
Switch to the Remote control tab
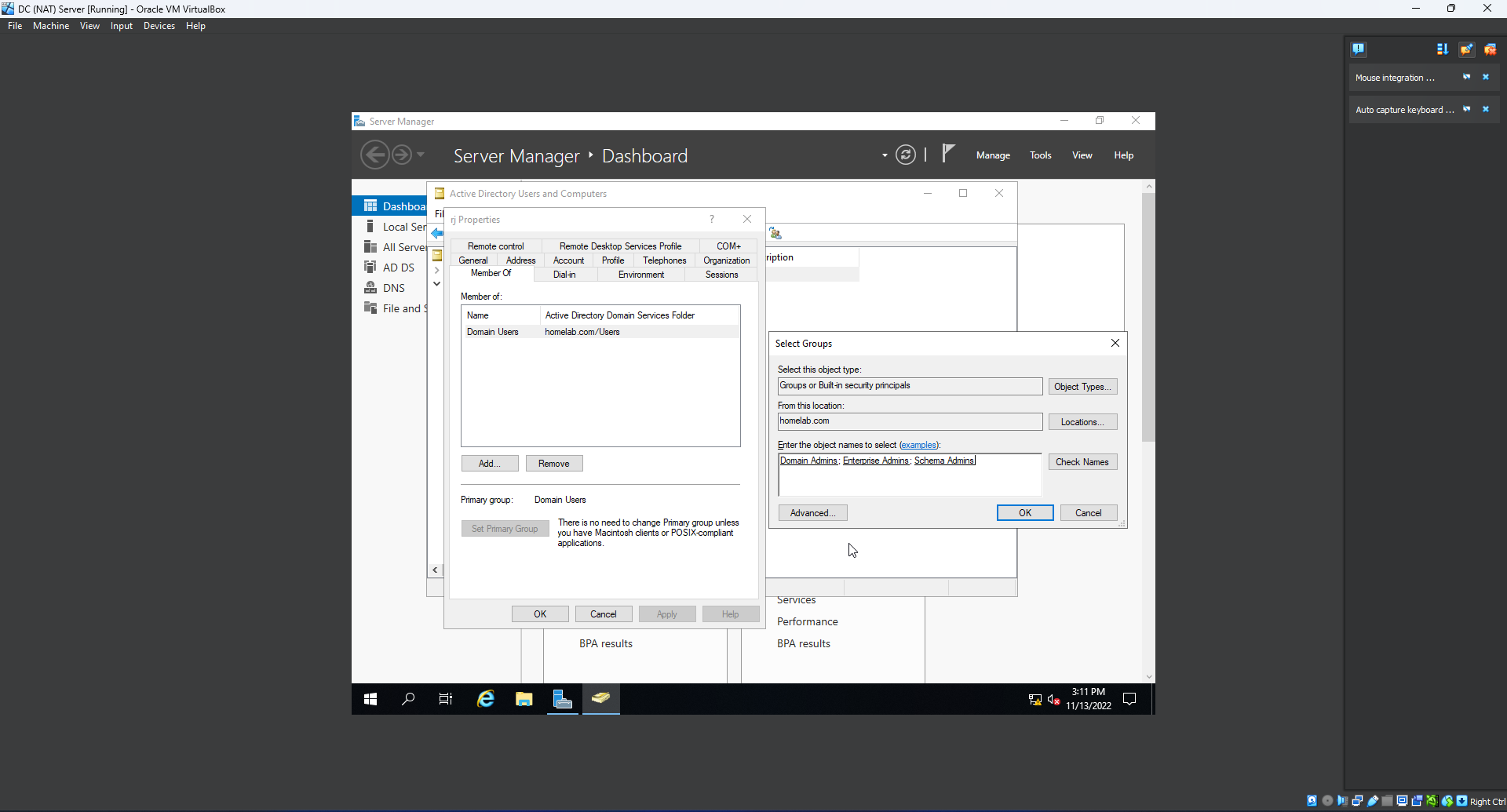point(496,246)
